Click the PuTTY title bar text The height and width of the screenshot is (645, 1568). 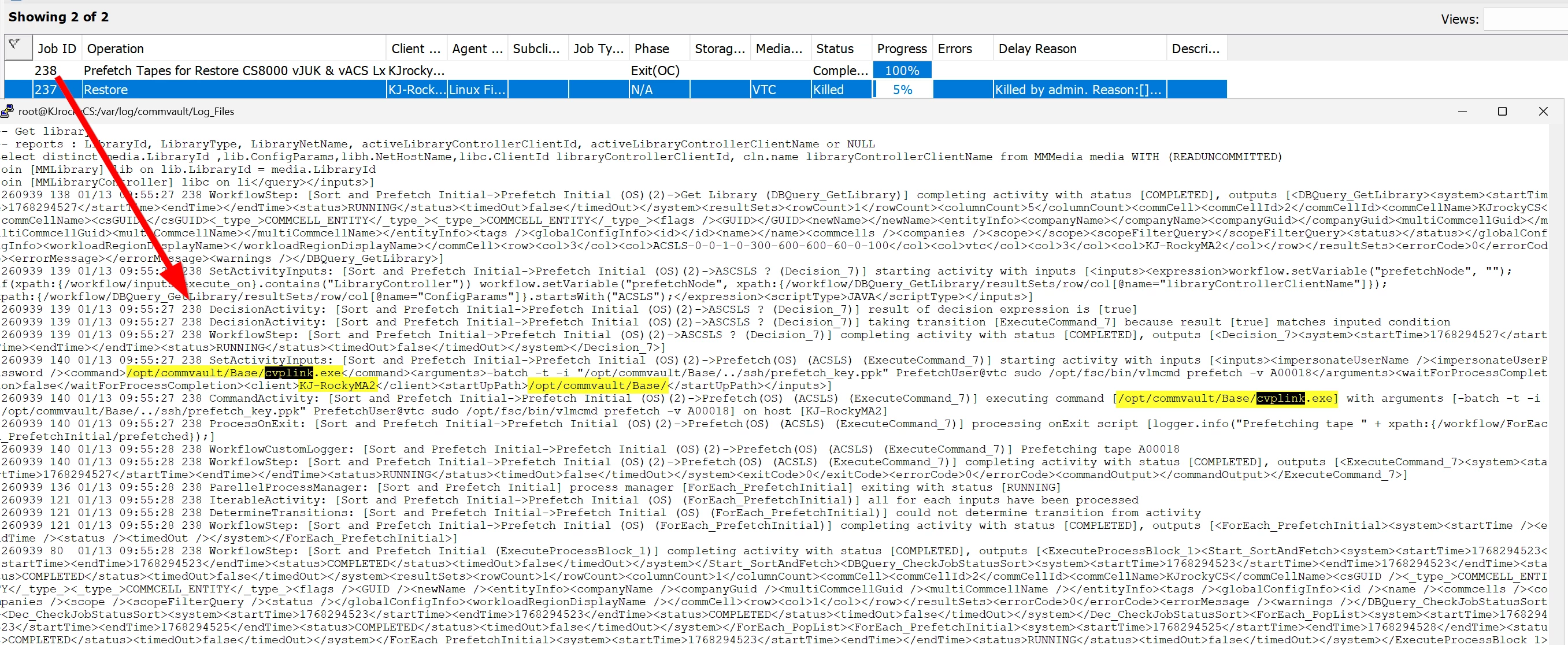coord(126,112)
